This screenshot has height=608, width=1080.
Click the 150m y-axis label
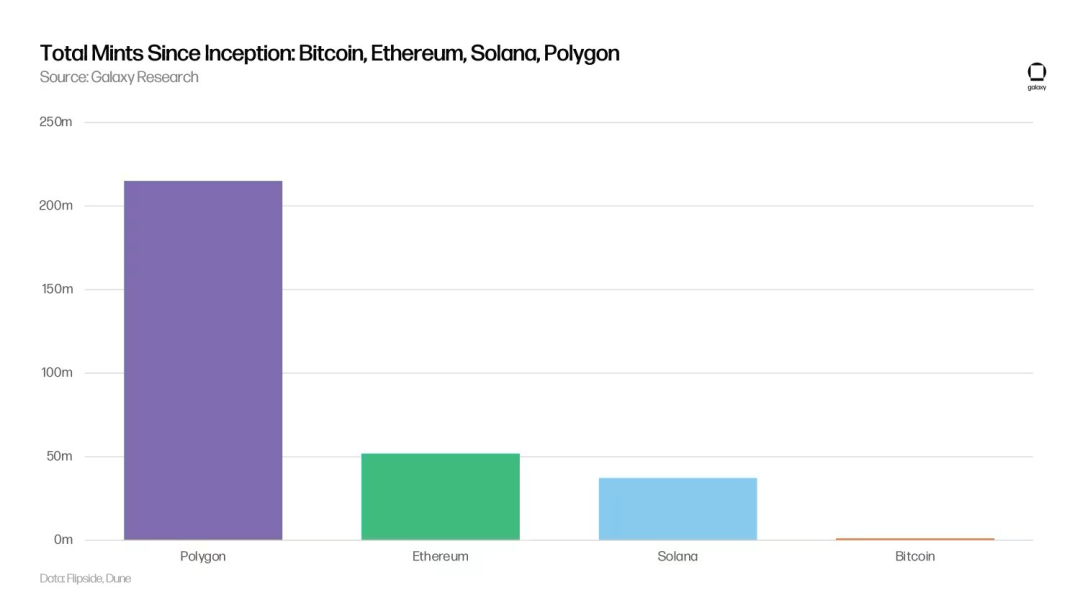(x=56, y=289)
